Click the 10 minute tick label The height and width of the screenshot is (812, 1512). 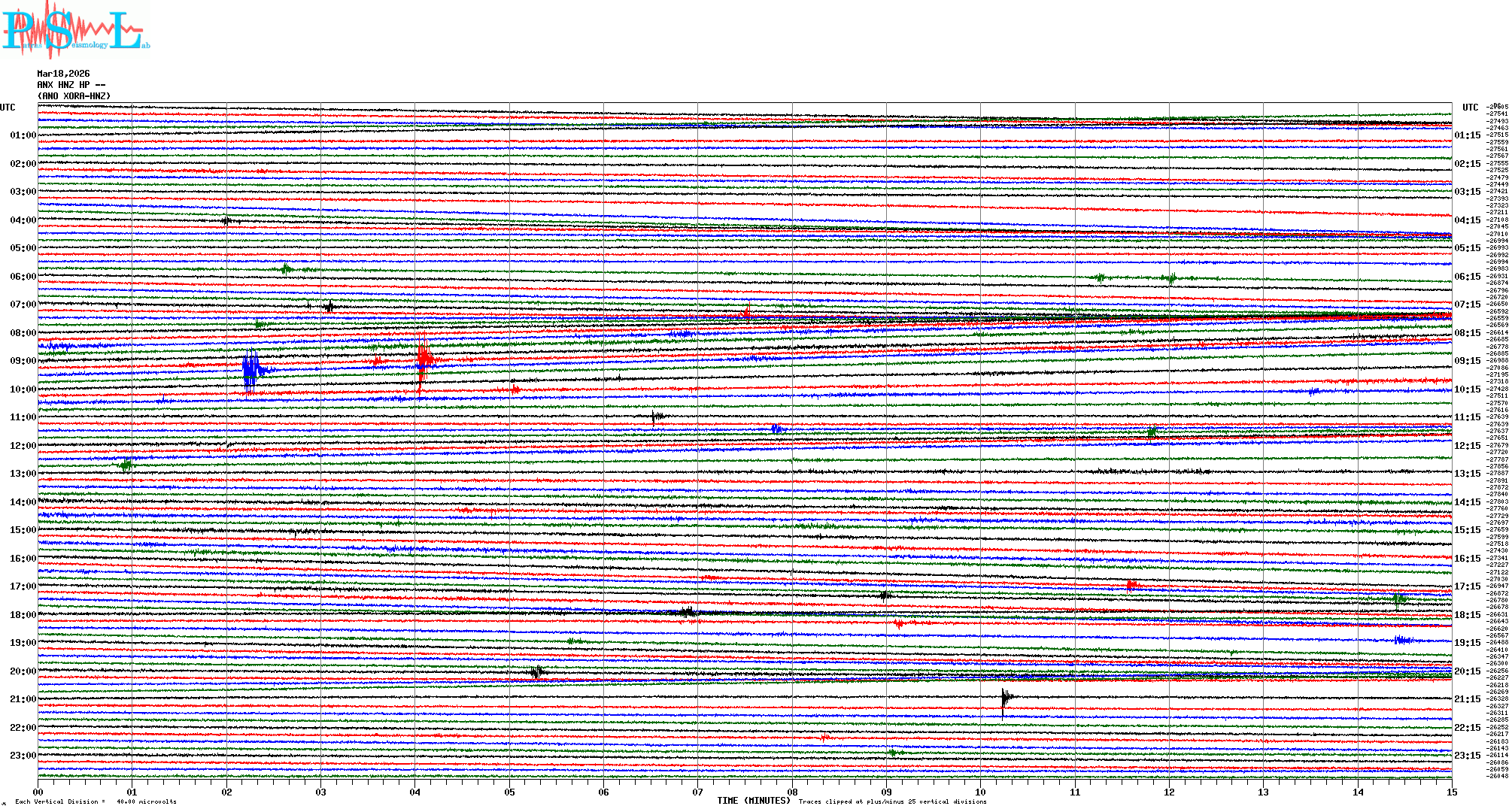pos(980,792)
